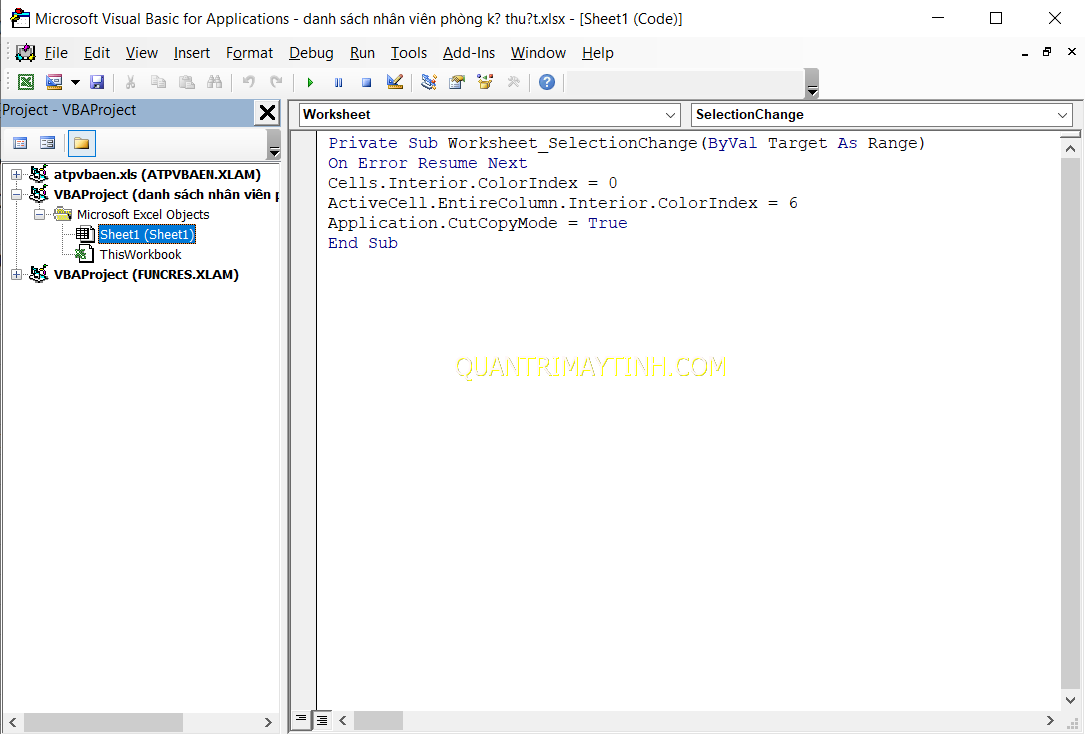
Task: Open the File menu
Action: click(x=56, y=53)
